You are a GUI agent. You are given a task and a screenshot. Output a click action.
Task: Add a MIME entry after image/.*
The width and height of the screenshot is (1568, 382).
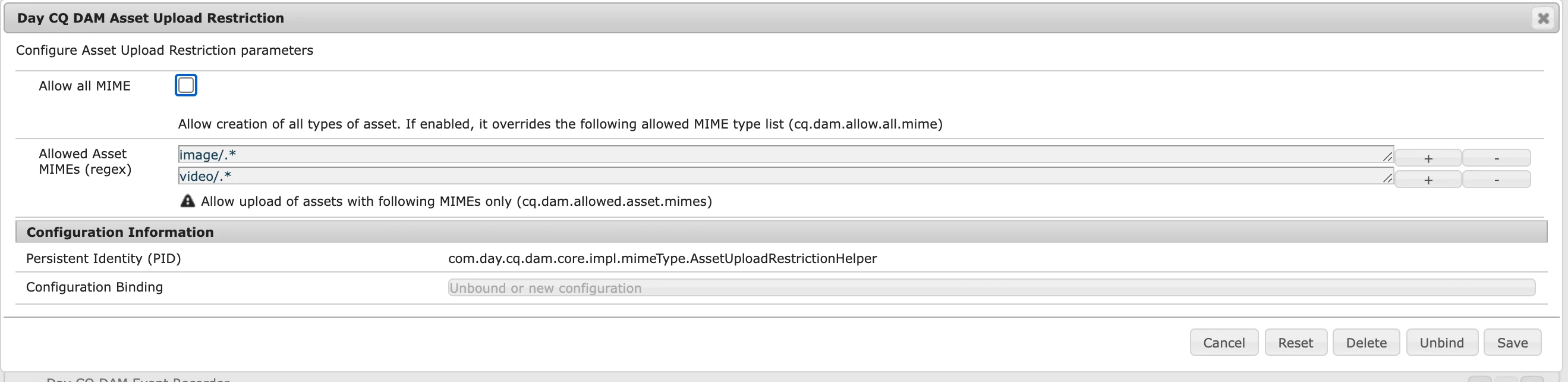coord(1428,158)
